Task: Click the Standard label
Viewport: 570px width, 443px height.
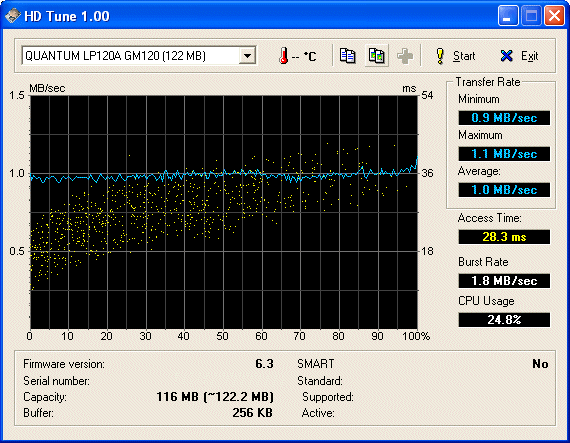Action: [x=320, y=381]
